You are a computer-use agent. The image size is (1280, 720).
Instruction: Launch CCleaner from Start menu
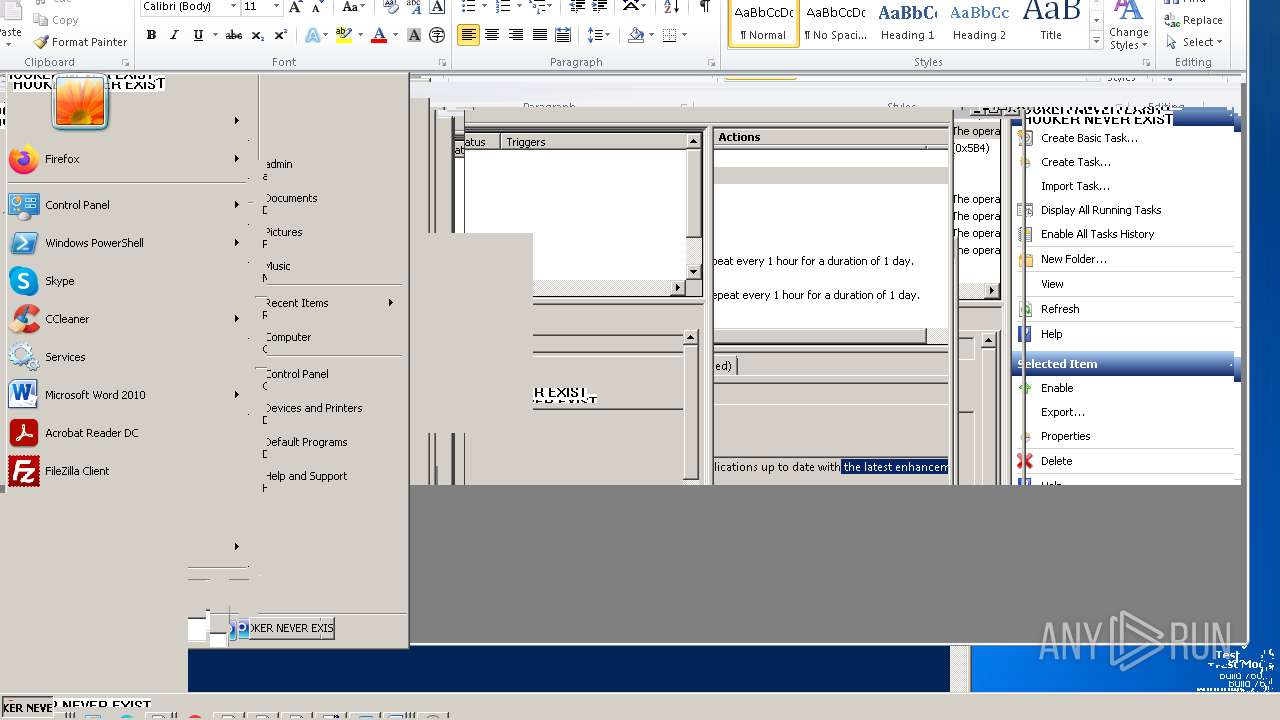[67, 319]
